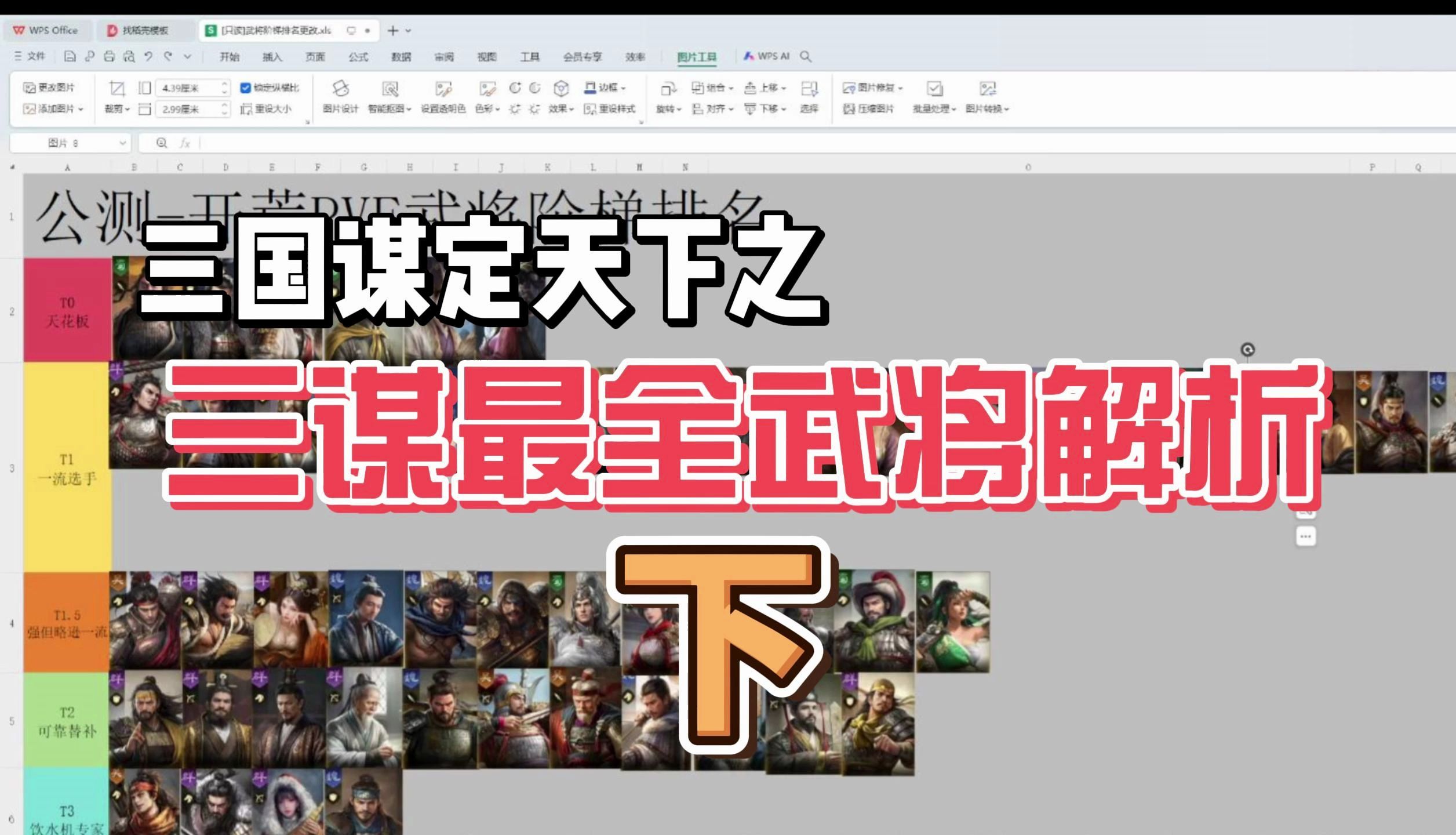
Task: Click the 更改图片 change picture button
Action: click(49, 88)
